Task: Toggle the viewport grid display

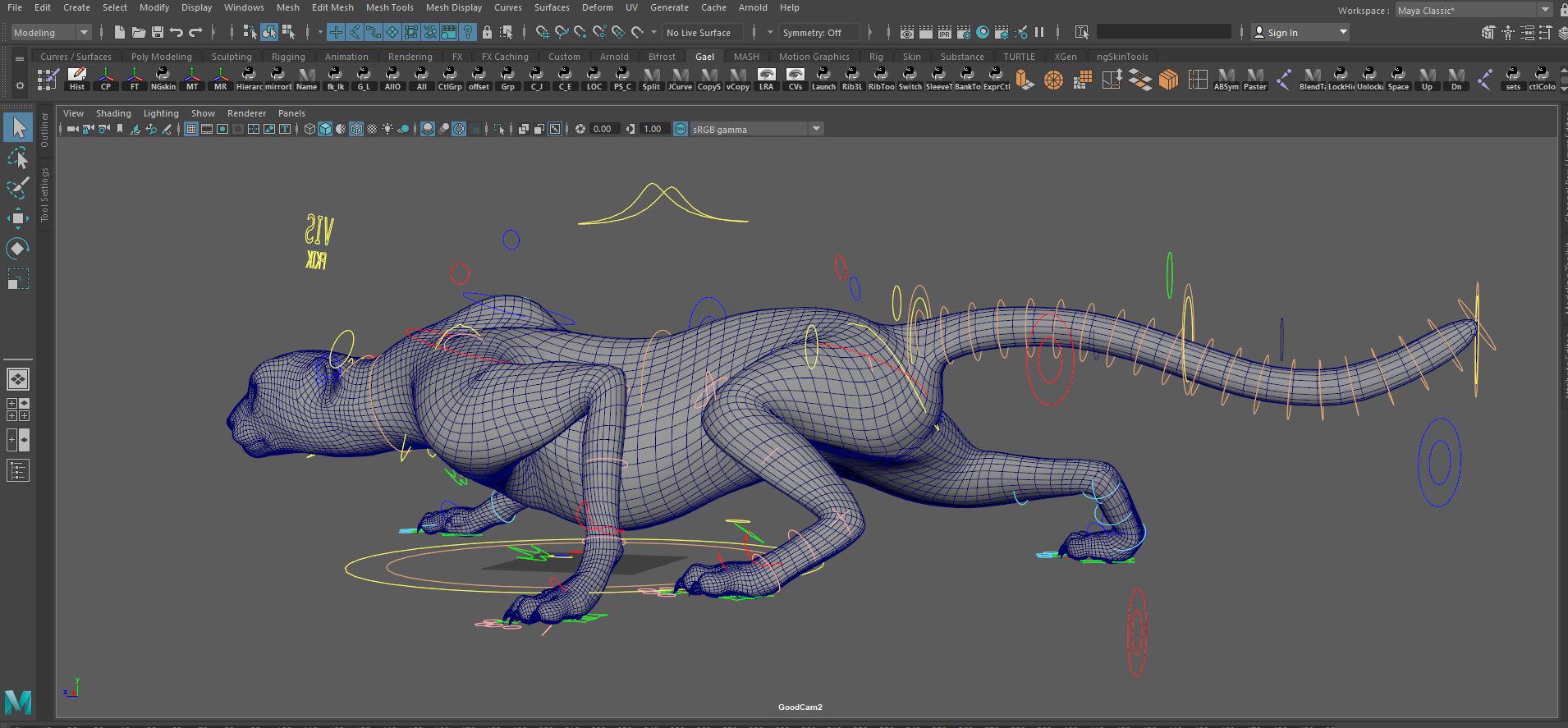Action: point(191,129)
